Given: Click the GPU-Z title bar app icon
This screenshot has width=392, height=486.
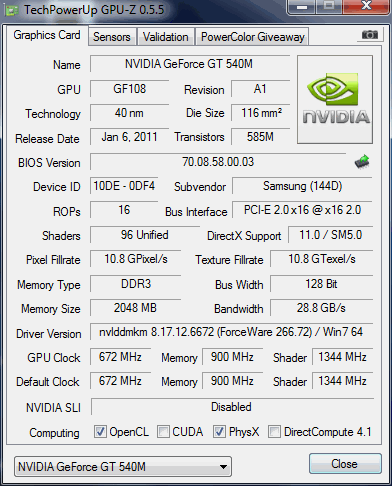Looking at the screenshot, I should [x=12, y=11].
